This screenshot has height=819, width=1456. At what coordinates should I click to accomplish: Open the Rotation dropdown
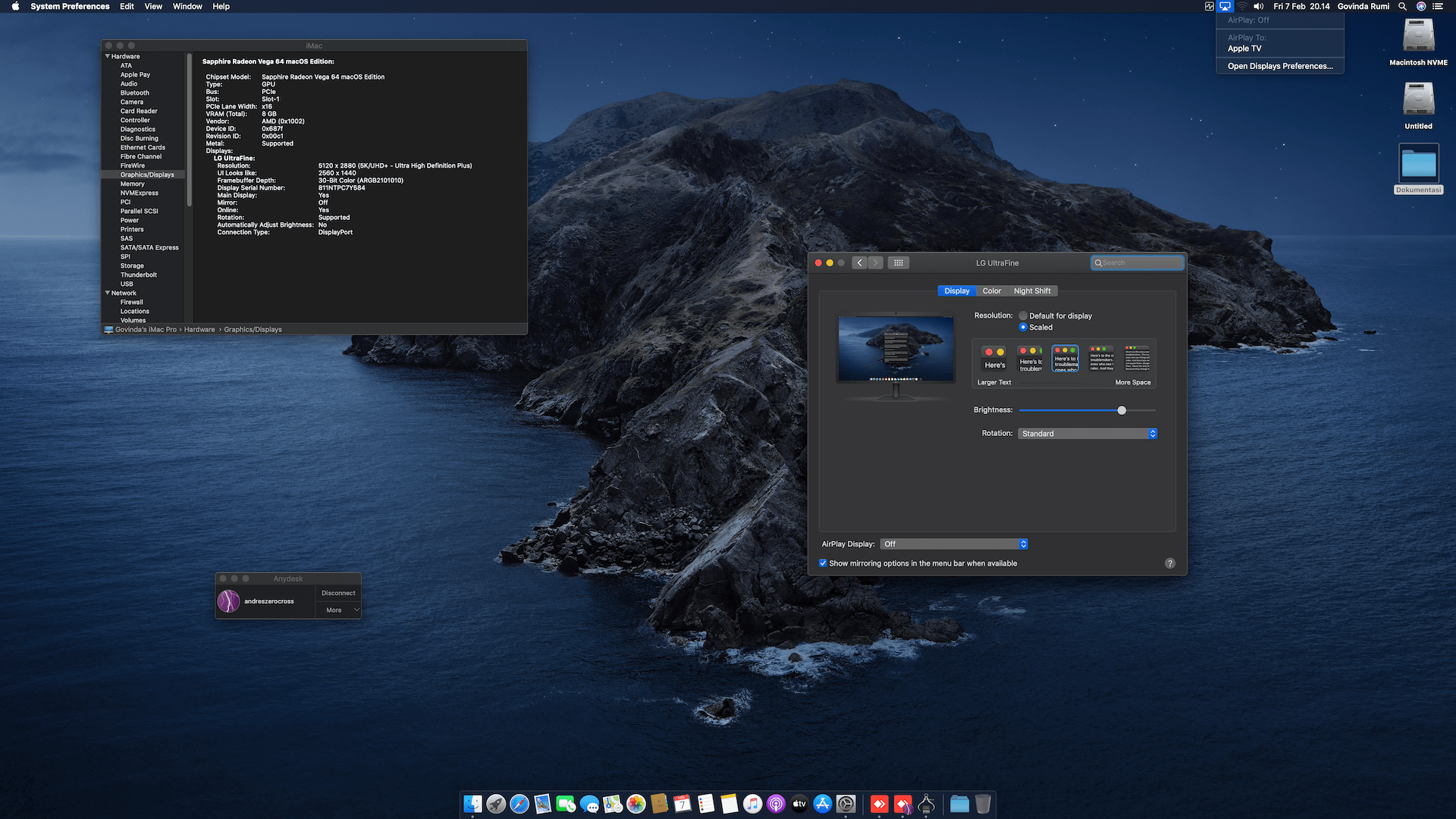coord(1087,434)
